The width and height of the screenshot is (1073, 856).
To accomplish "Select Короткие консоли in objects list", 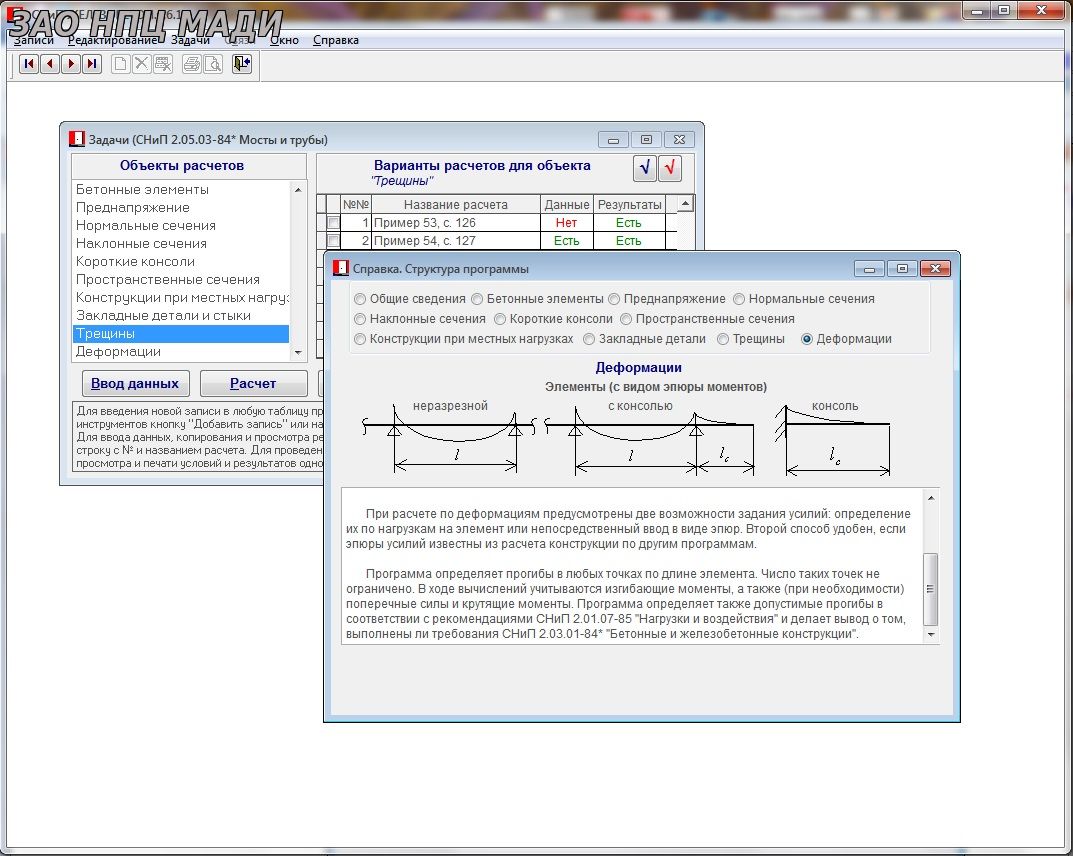I will pyautogui.click(x=181, y=261).
